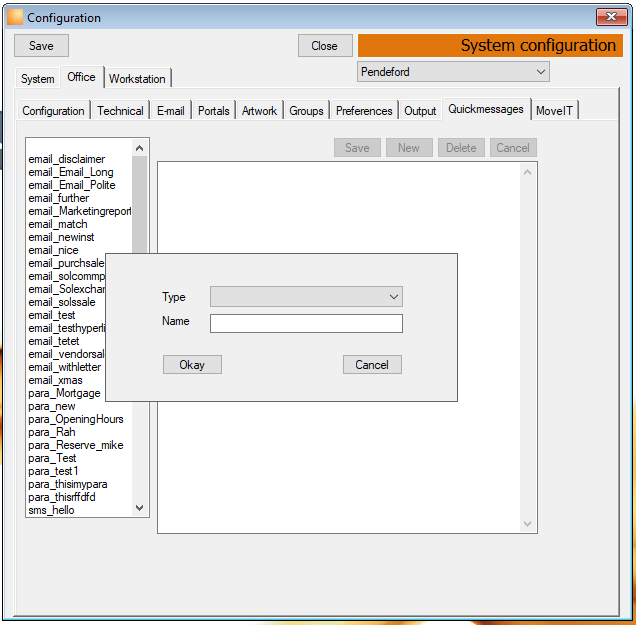Select the Office tab
Viewport: 636px width, 625px height.
pos(82,77)
